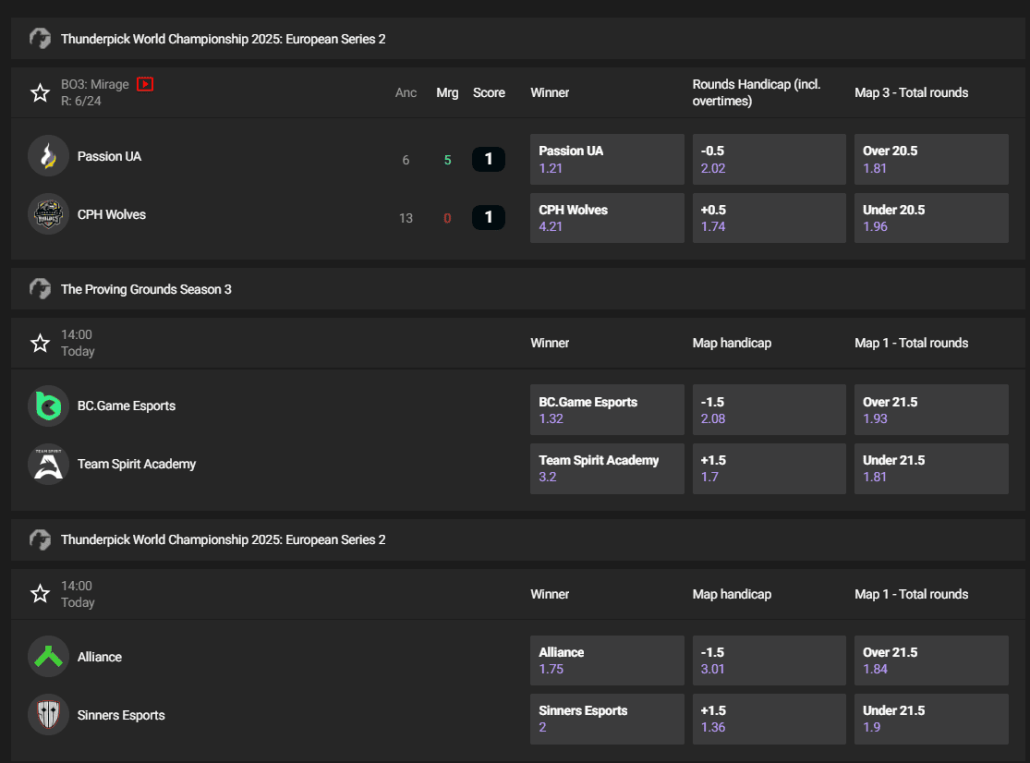
Task: Open the Passion UA team name
Action: pyautogui.click(x=109, y=156)
